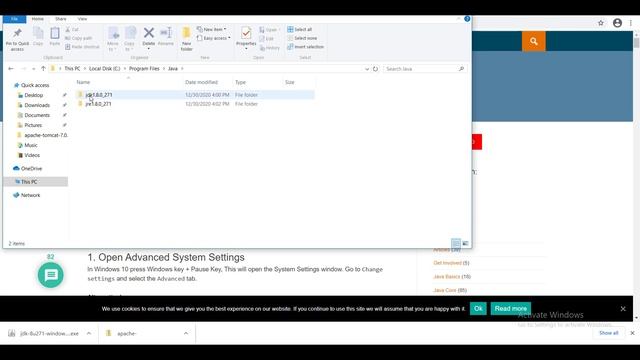Click Select all in ribbon
Viewport: 640px width, 360px height.
tap(300, 29)
